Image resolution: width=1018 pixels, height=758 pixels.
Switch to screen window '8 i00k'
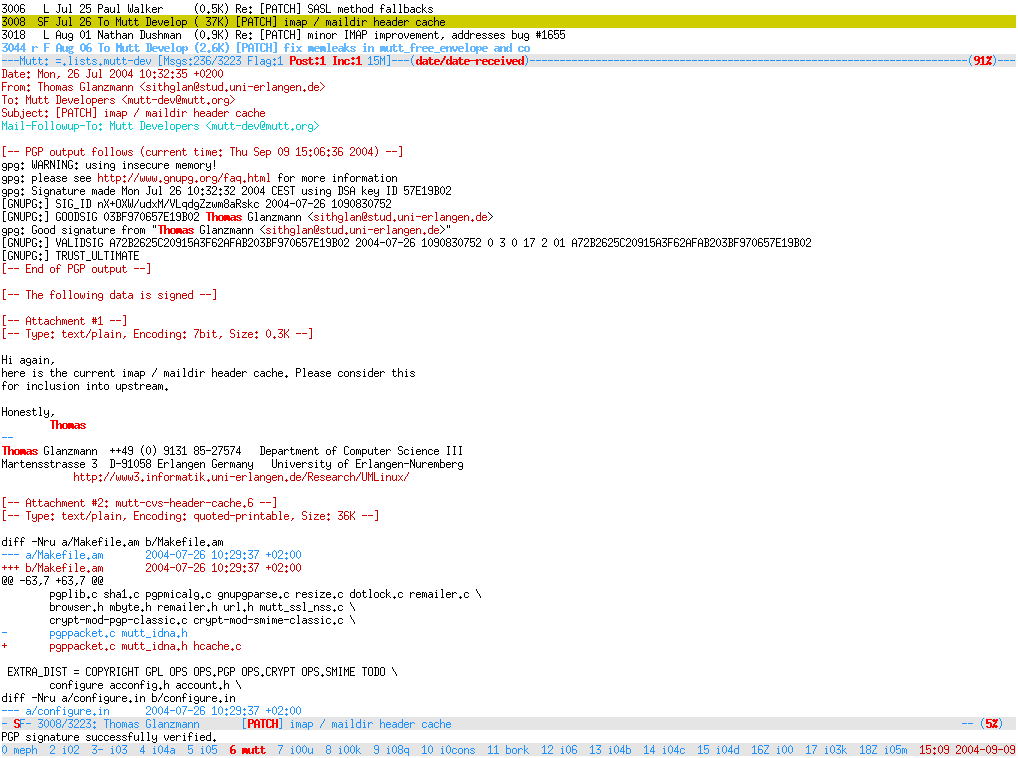coord(343,750)
